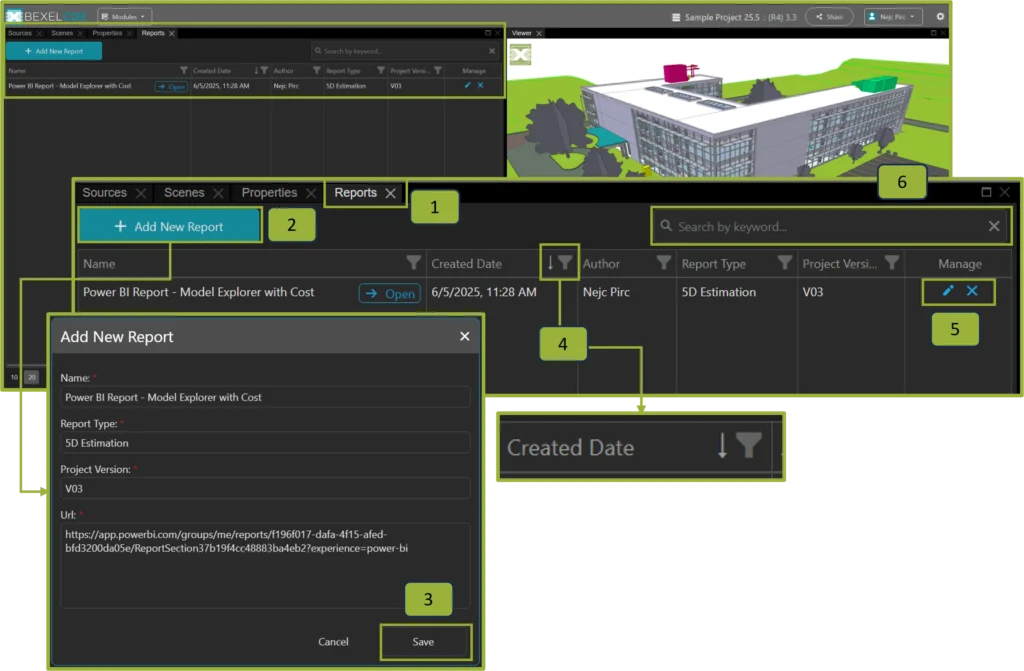The image size is (1024, 671).
Task: Click the magnifier search icon in the enlarged panel
Action: 666,226
